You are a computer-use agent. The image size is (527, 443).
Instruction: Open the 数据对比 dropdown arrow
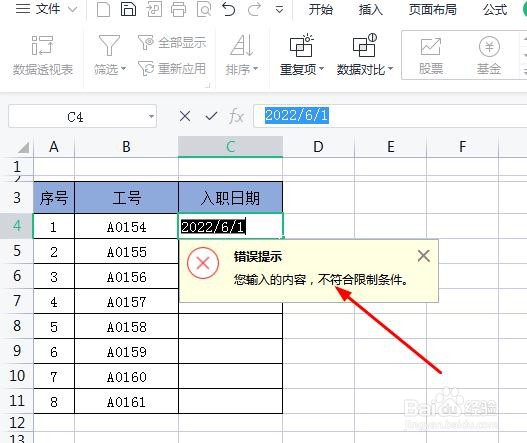click(x=390, y=69)
